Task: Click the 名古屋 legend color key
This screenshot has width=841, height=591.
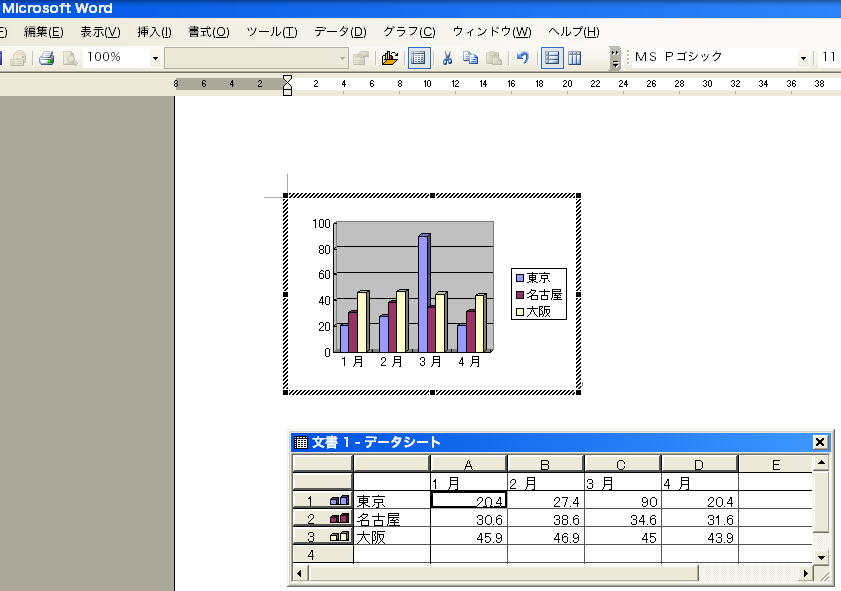Action: point(520,295)
